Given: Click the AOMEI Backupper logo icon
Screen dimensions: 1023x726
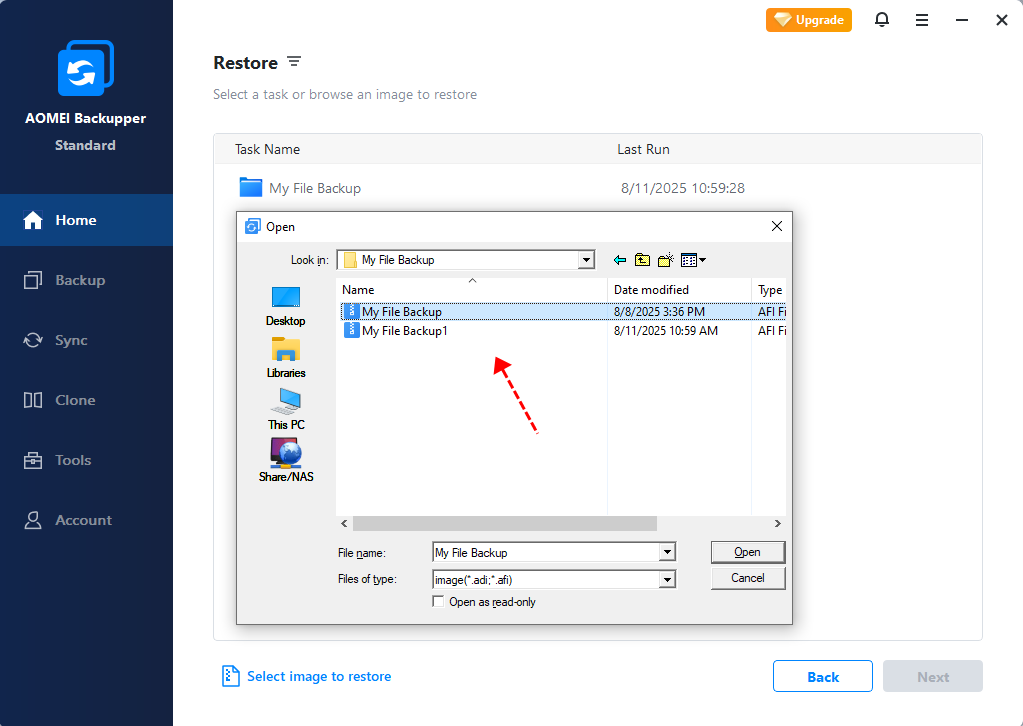Looking at the screenshot, I should click(x=85, y=68).
